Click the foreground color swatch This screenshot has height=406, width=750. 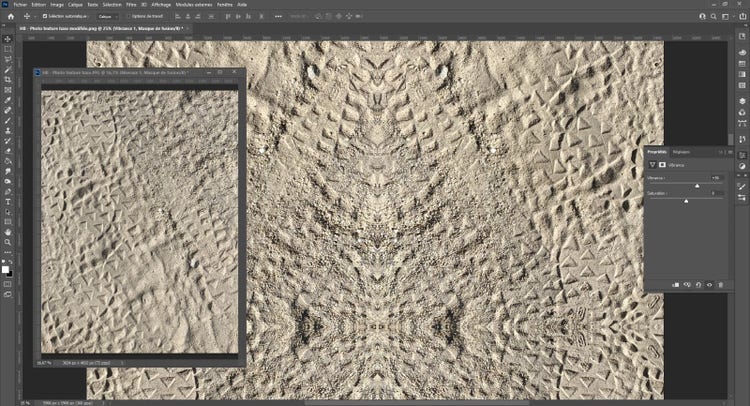click(5, 270)
